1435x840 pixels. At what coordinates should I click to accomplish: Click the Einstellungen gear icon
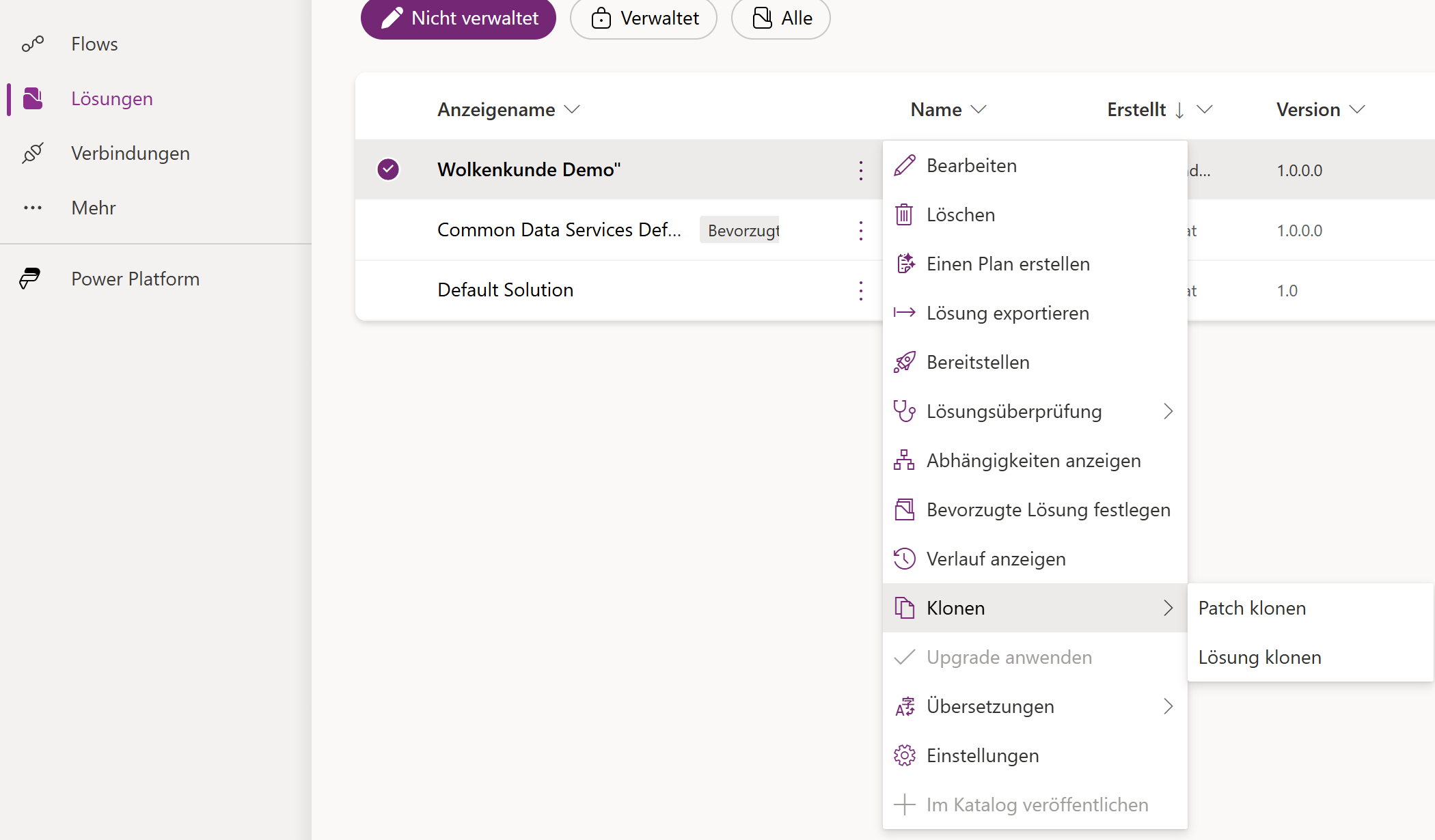[905, 755]
